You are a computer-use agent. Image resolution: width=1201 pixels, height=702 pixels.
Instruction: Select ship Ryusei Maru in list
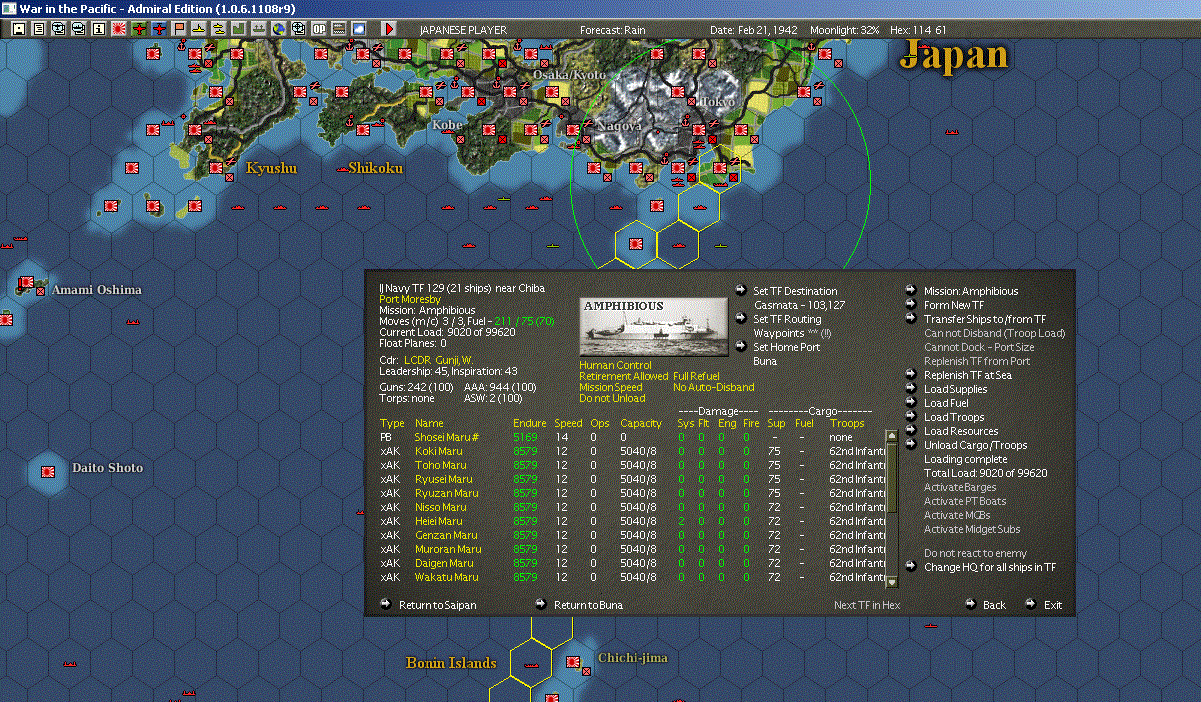(x=444, y=479)
